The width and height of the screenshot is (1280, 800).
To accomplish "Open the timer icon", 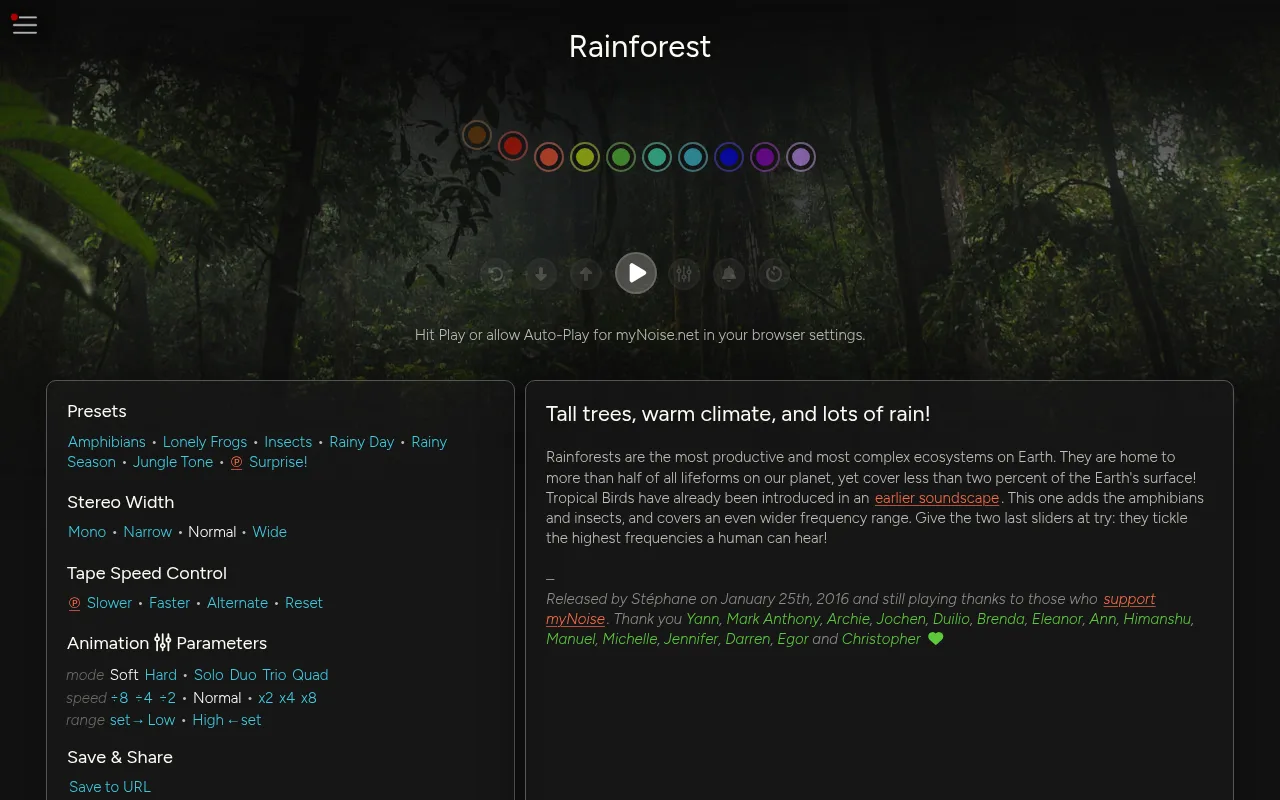I will (774, 274).
